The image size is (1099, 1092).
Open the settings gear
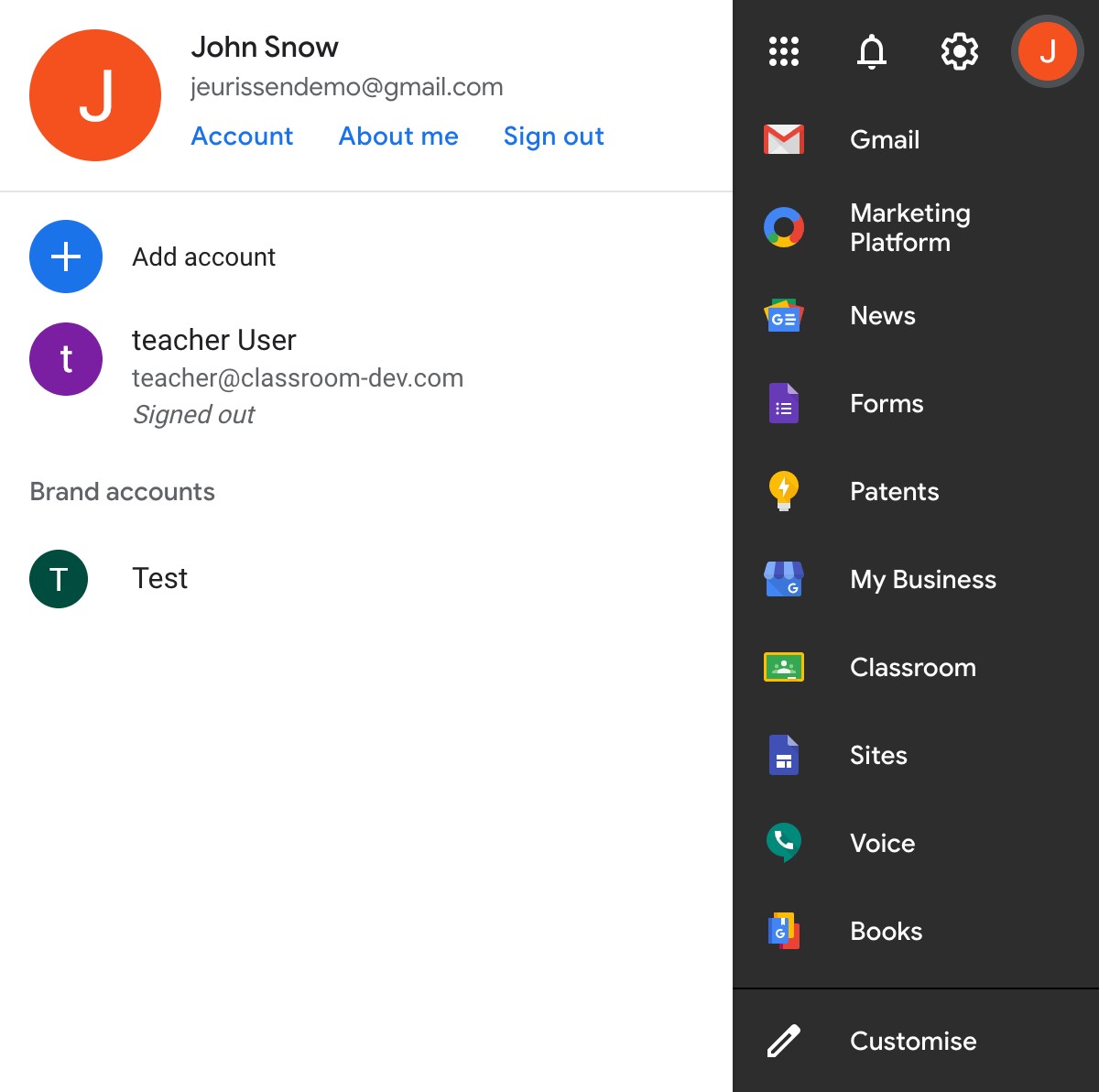[959, 52]
